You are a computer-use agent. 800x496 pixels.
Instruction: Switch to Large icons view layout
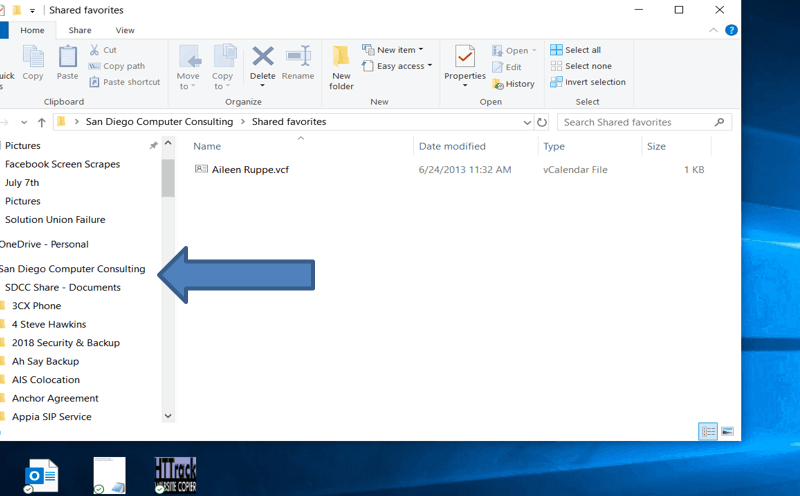point(728,432)
